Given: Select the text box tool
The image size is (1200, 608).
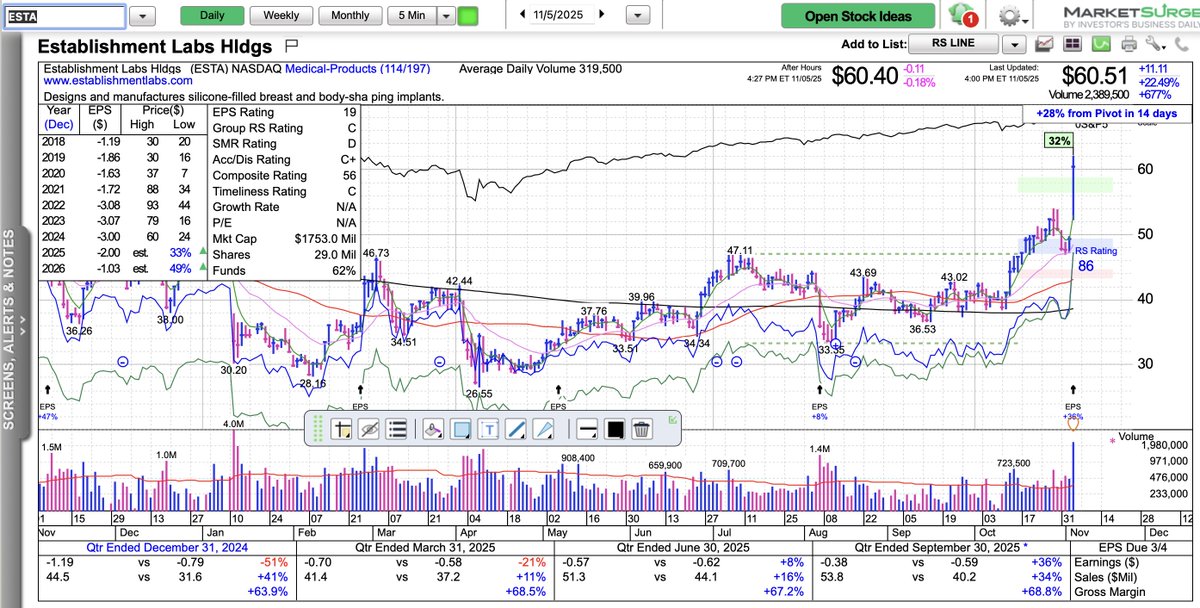Looking at the screenshot, I should [x=489, y=430].
